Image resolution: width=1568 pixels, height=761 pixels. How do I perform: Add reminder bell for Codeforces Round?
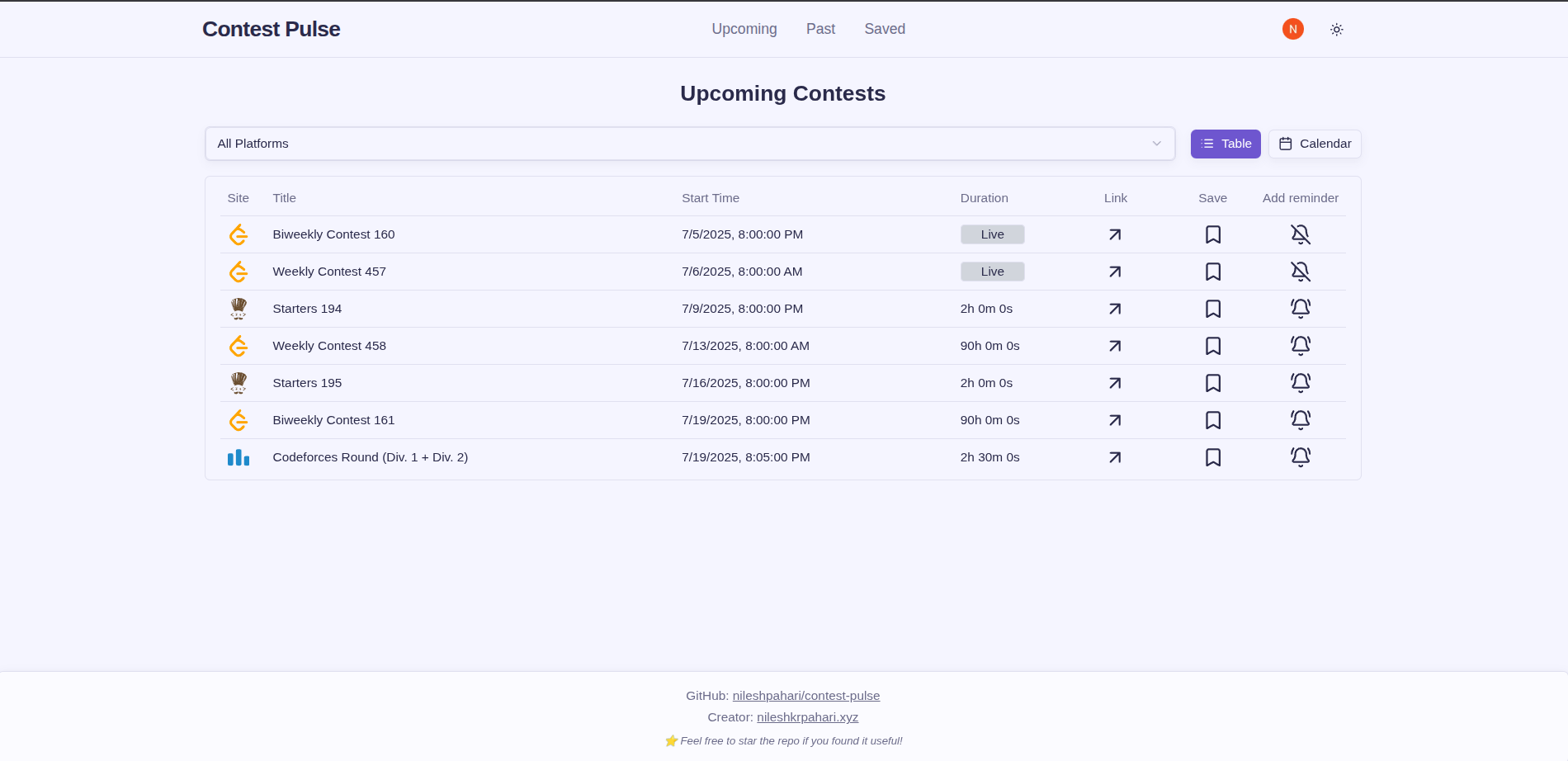click(x=1301, y=457)
